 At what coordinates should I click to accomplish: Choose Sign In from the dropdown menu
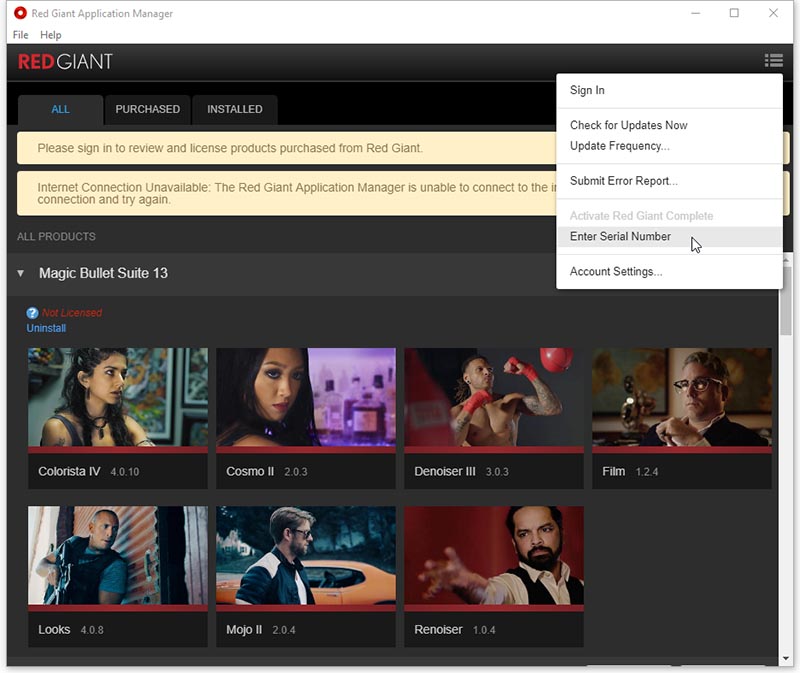669,90
